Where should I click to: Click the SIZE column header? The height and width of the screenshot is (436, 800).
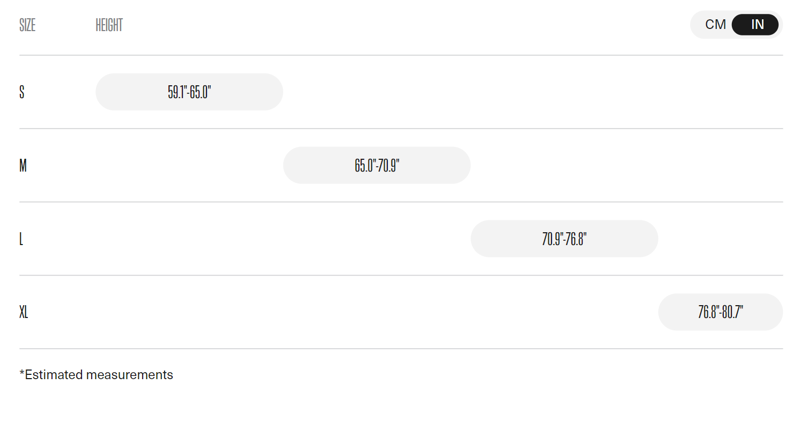(27, 25)
